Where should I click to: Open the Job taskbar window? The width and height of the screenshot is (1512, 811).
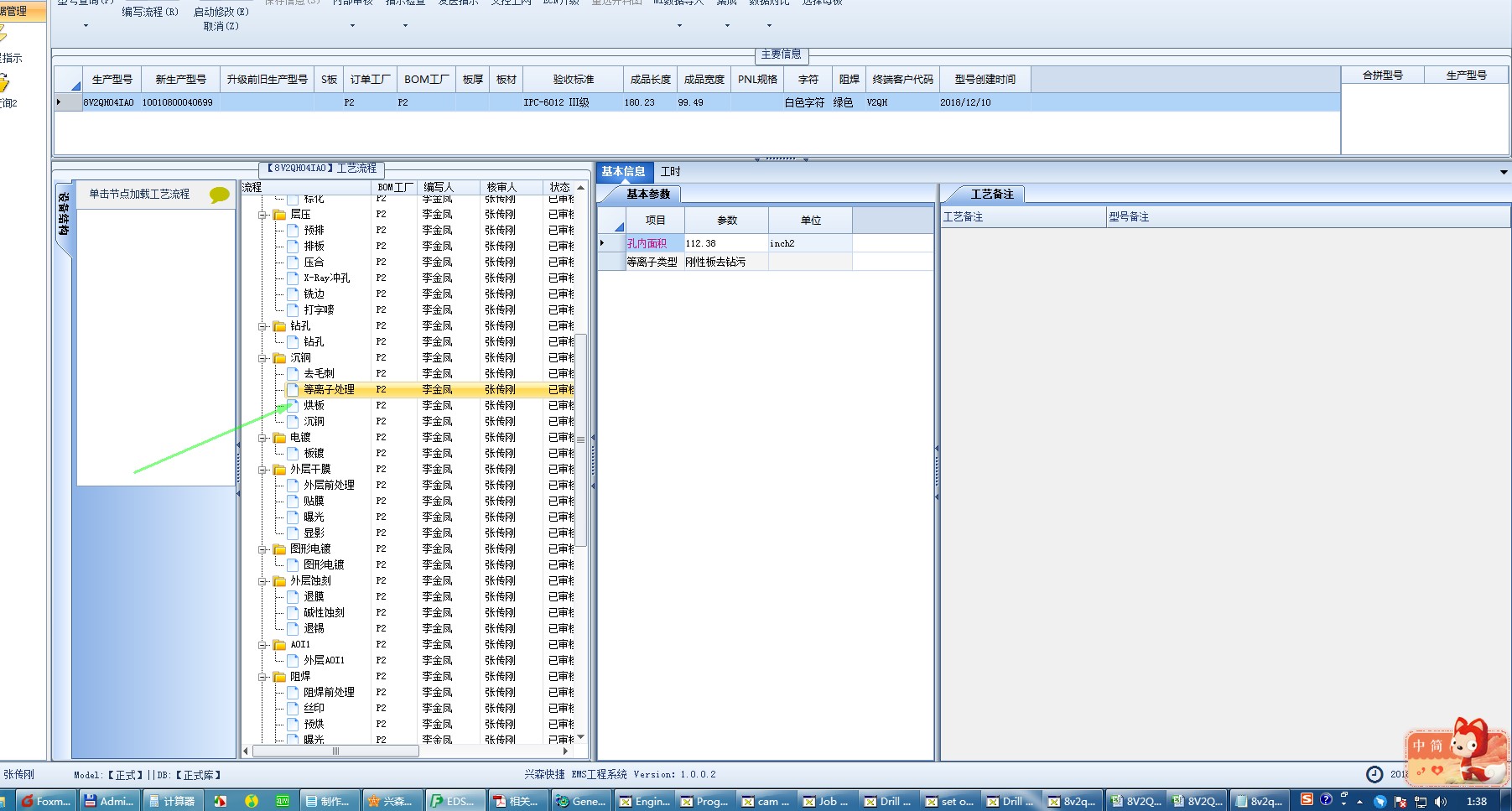click(827, 801)
